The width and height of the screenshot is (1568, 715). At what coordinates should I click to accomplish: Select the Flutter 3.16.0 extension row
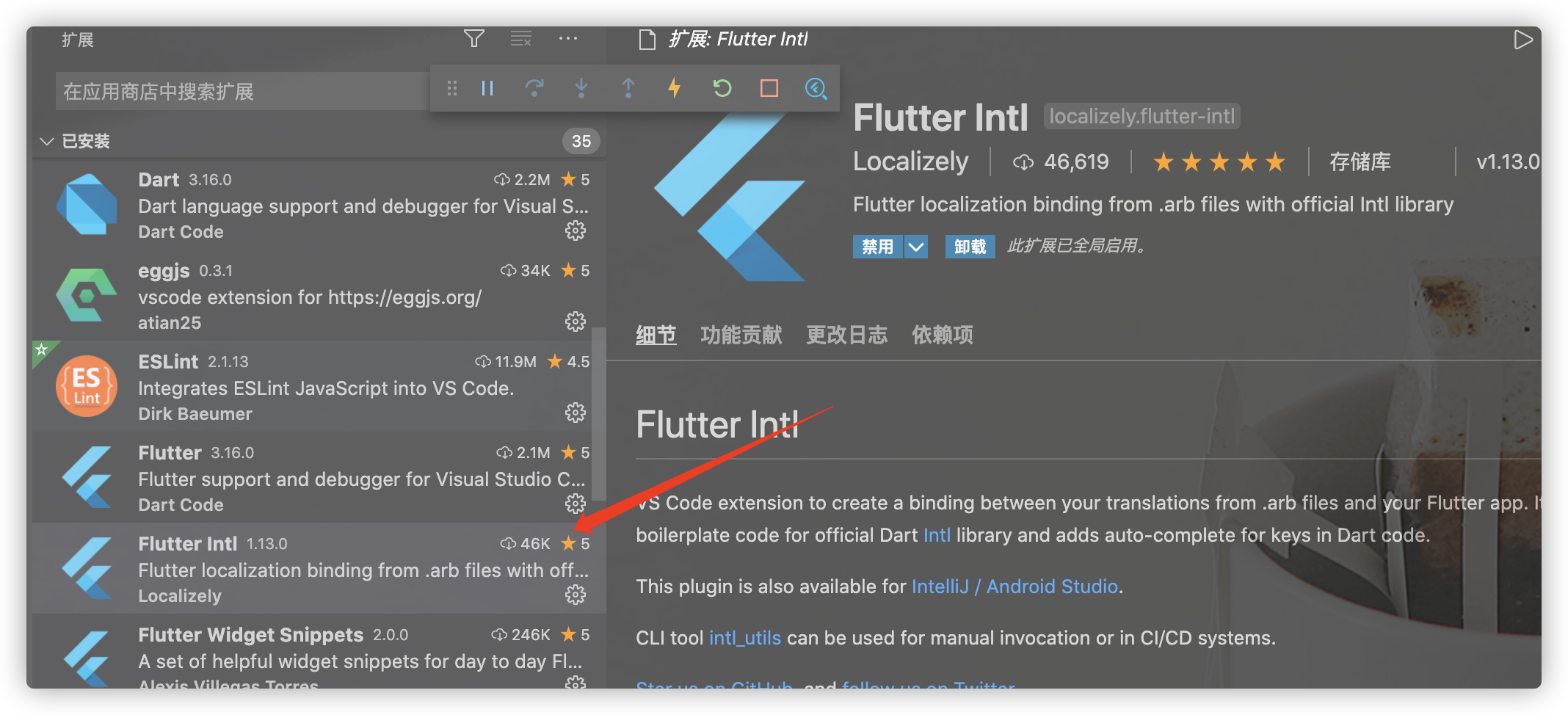coord(319,477)
